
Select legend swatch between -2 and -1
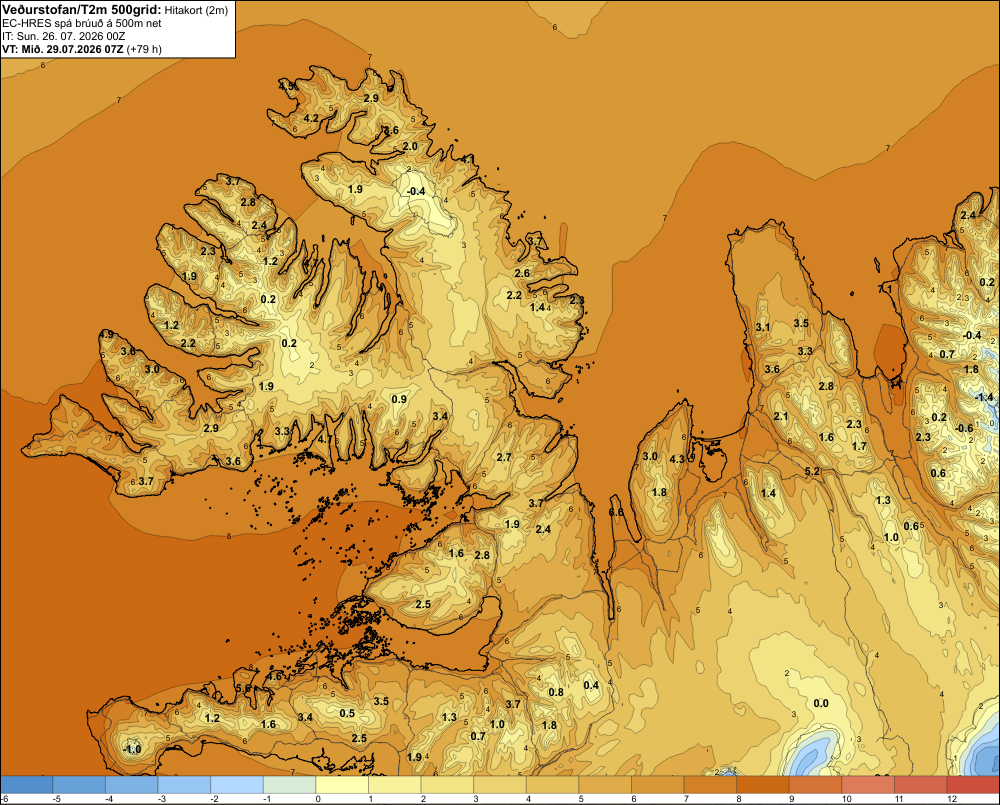237,784
